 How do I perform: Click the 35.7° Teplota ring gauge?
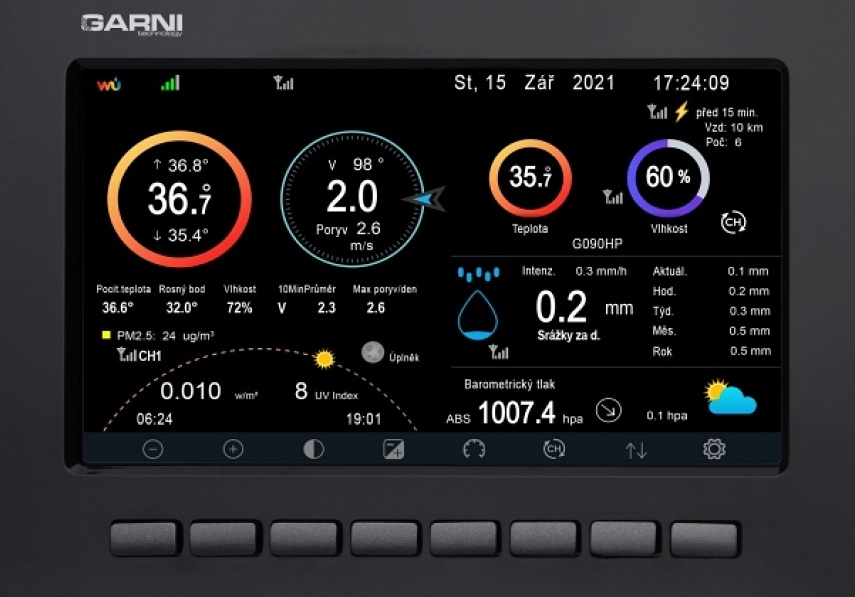pyautogui.click(x=530, y=178)
